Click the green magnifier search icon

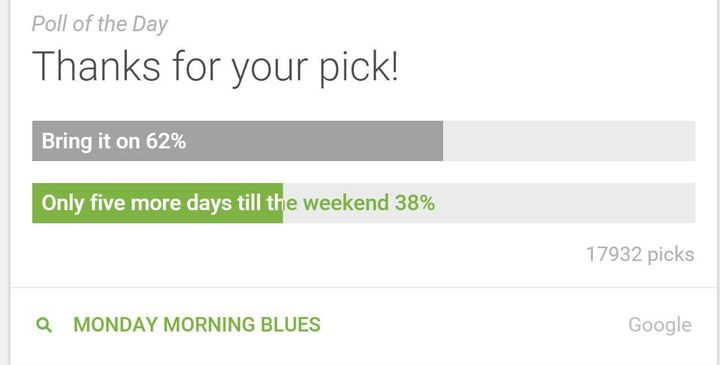[44, 325]
